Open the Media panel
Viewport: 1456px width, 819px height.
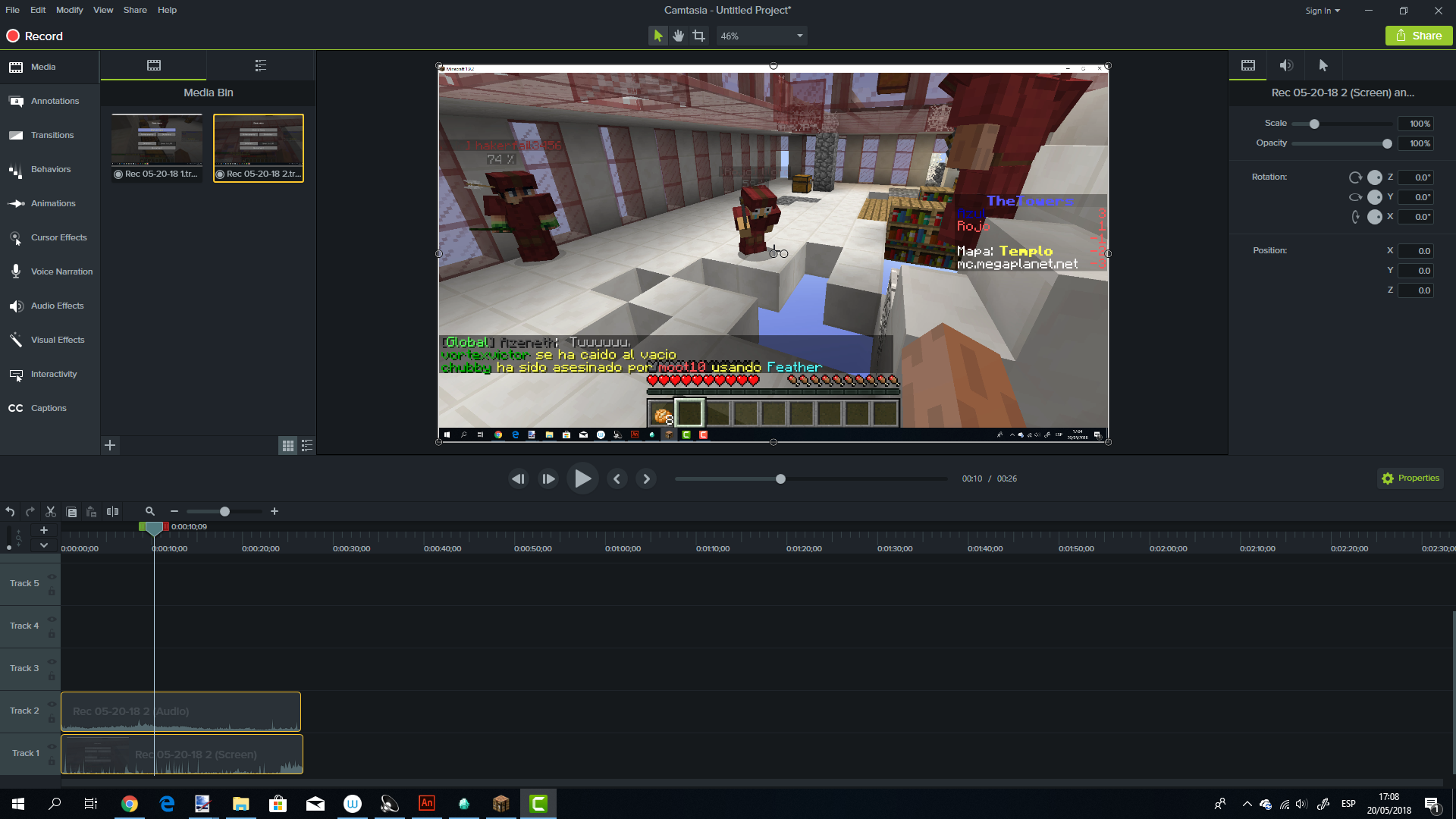point(49,67)
